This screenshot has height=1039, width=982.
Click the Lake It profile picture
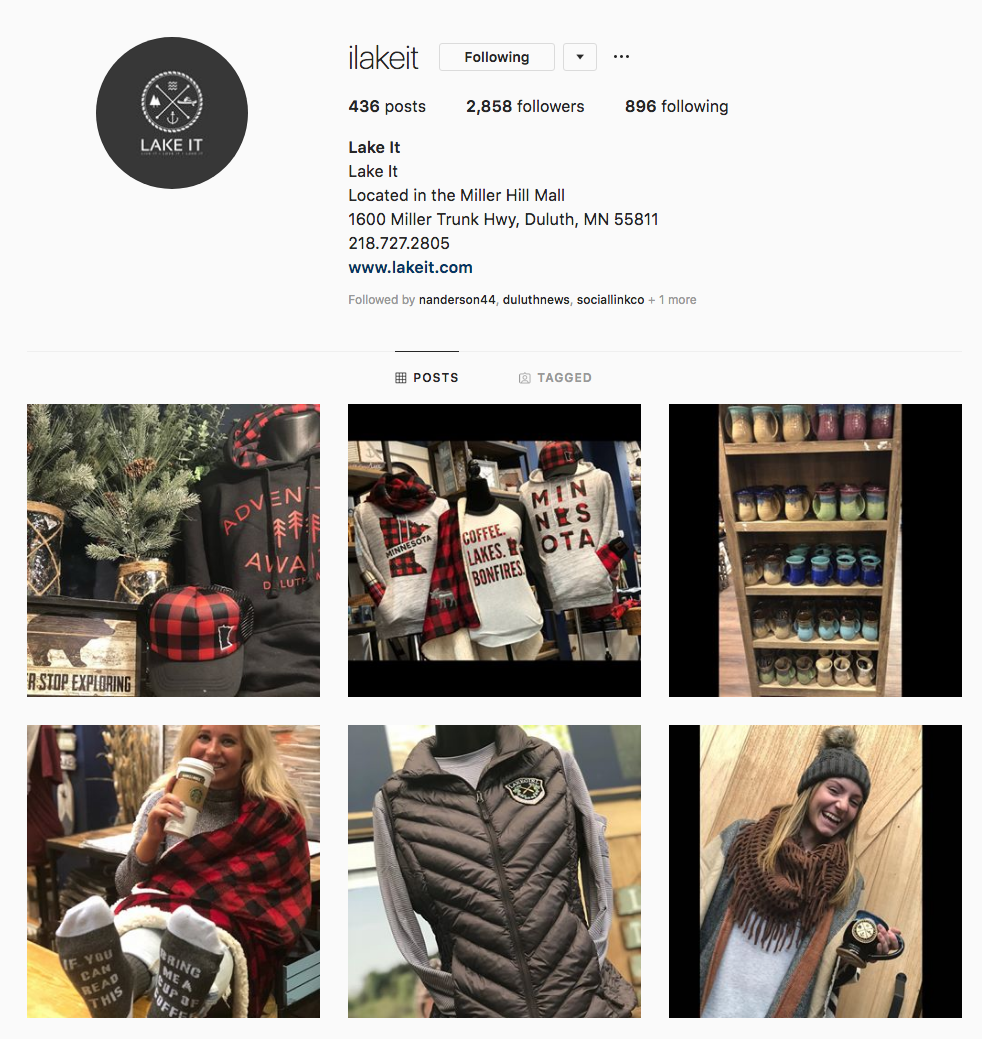point(172,113)
